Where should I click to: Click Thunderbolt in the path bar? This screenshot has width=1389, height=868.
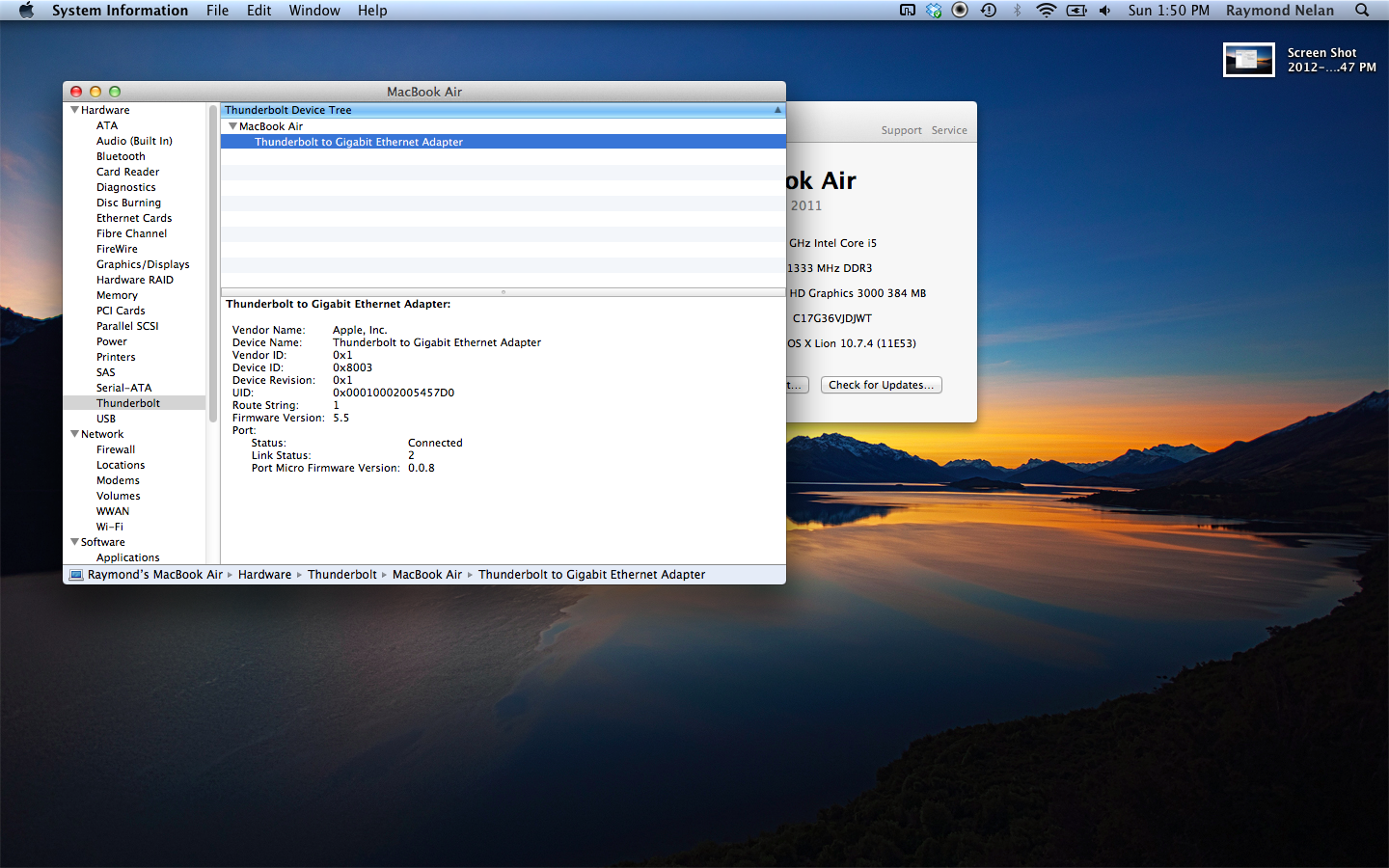tap(341, 575)
